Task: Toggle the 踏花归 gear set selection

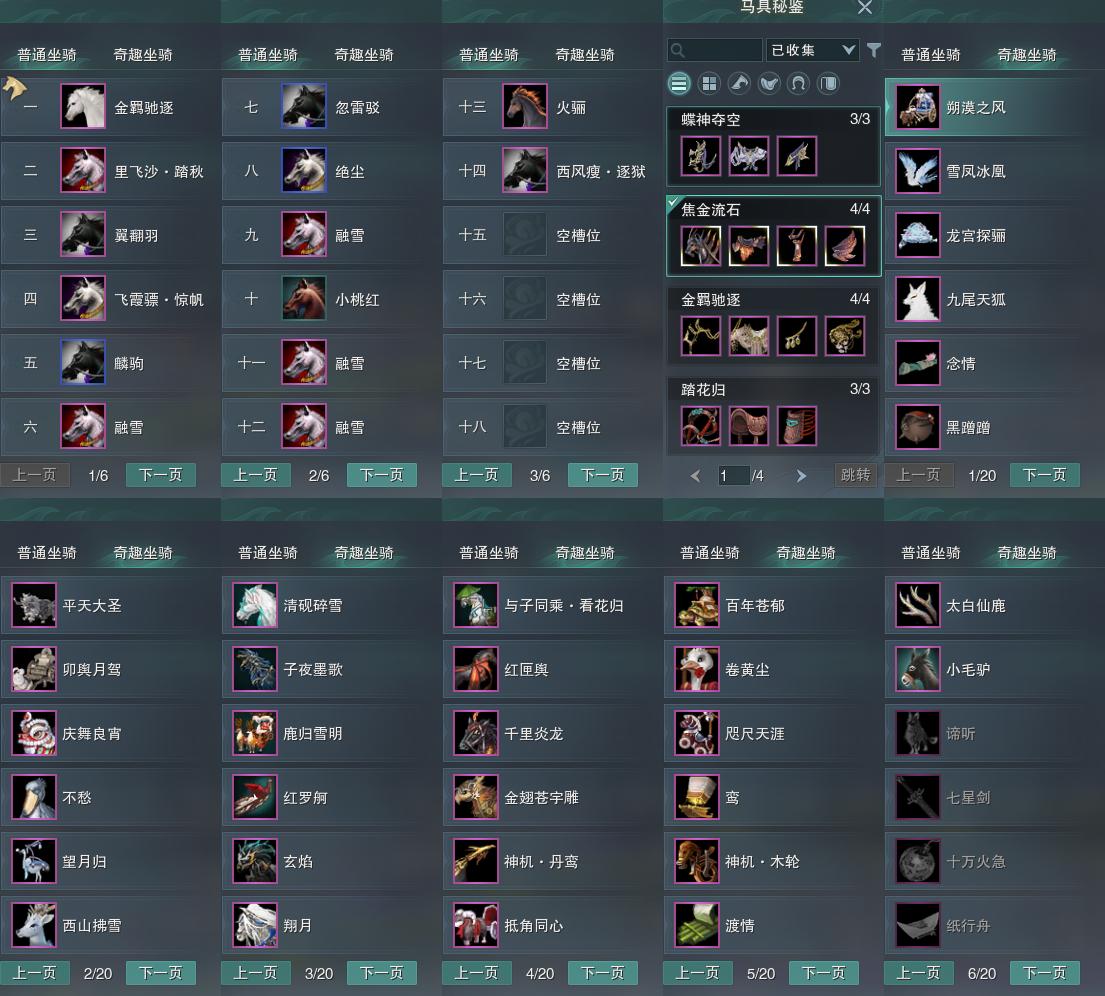Action: click(x=774, y=416)
